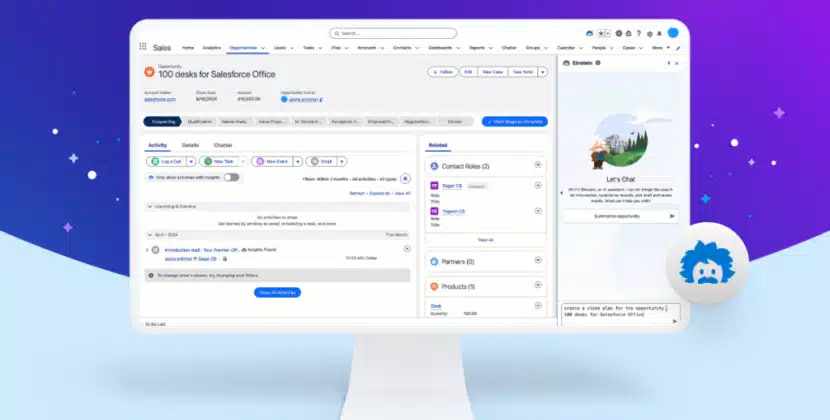Click the Einstein message input box

pyautogui.click(x=620, y=314)
